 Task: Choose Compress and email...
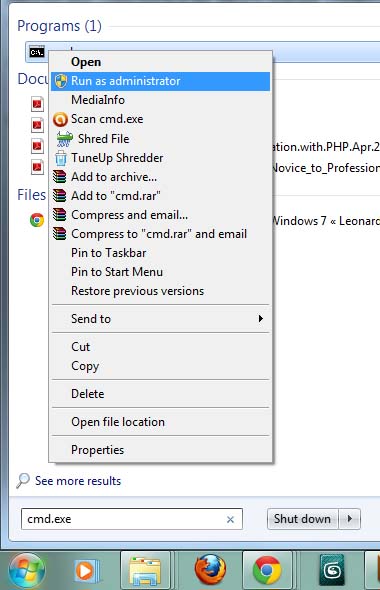tap(161, 215)
